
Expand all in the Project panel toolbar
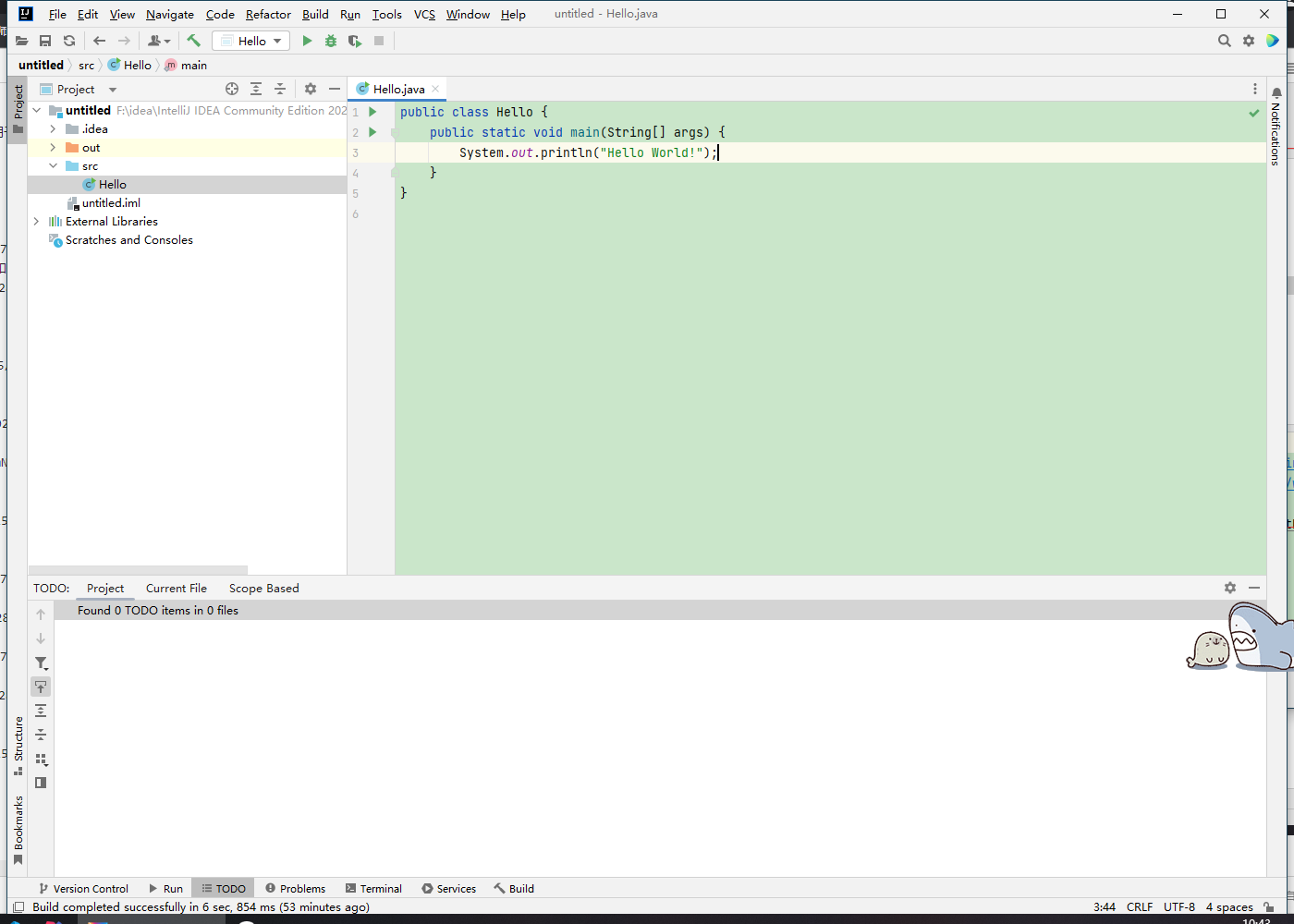pyautogui.click(x=256, y=89)
